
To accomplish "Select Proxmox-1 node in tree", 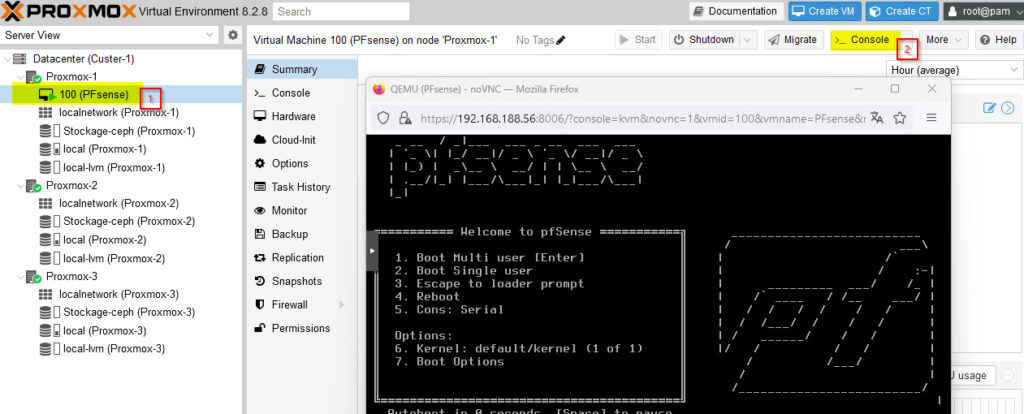I will pos(71,76).
